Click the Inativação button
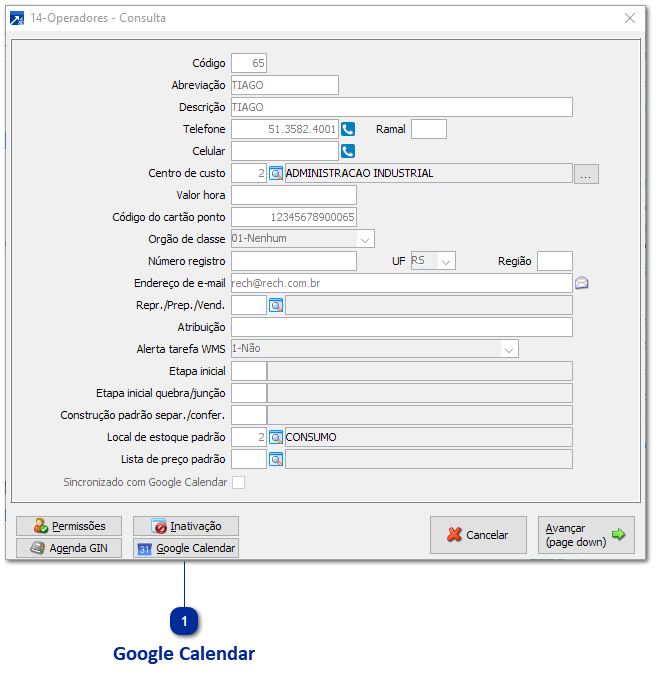Viewport: 659px width, 682px height. (x=186, y=526)
